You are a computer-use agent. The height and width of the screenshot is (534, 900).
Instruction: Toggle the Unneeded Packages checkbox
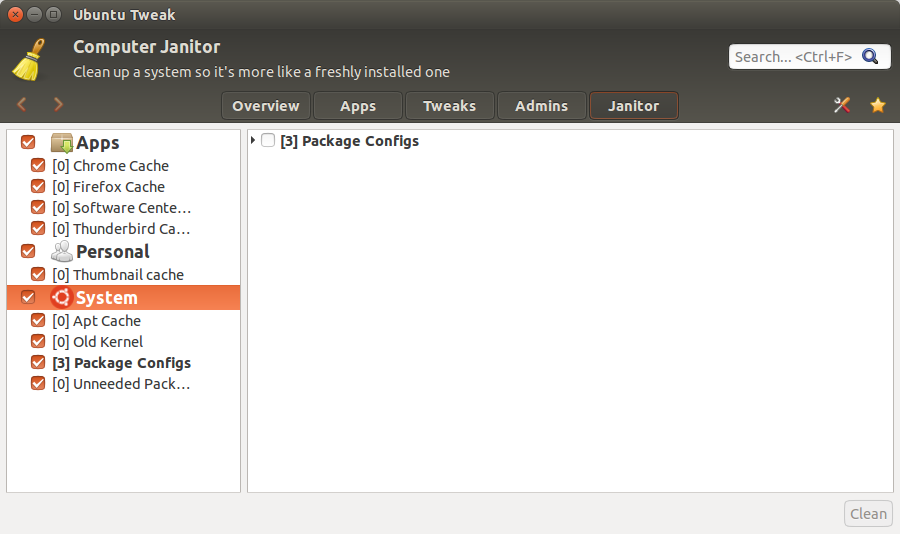click(38, 384)
